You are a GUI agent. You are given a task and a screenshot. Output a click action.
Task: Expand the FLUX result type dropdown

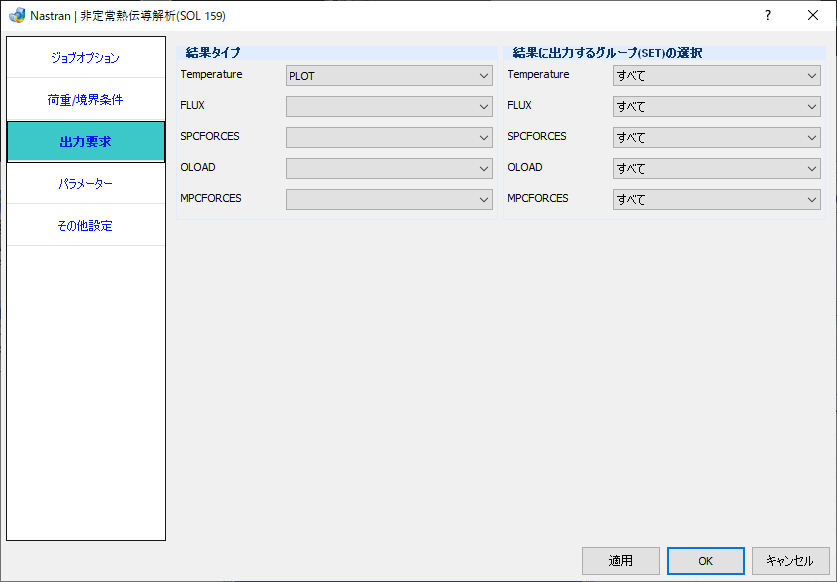point(389,107)
